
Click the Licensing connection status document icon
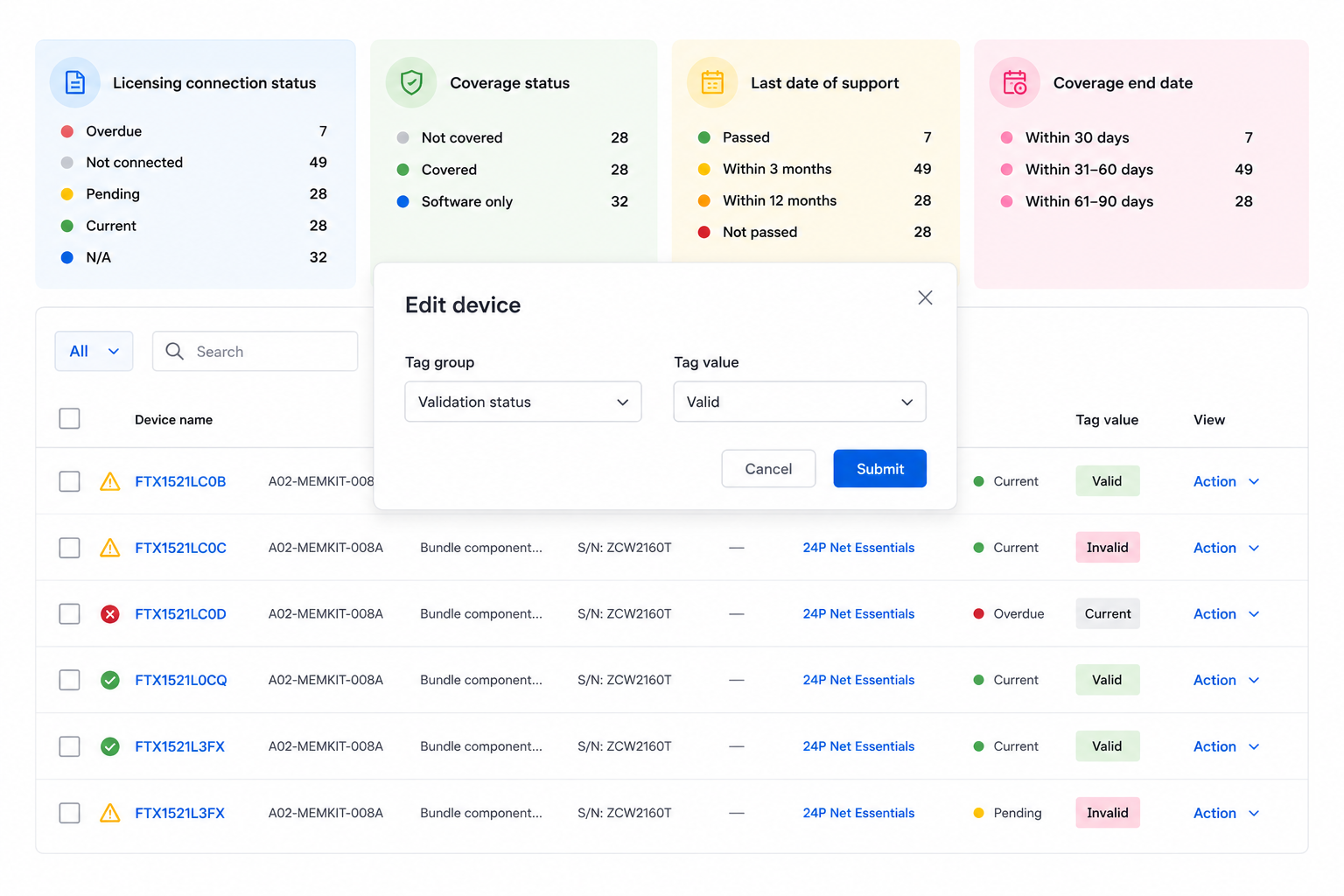click(75, 82)
